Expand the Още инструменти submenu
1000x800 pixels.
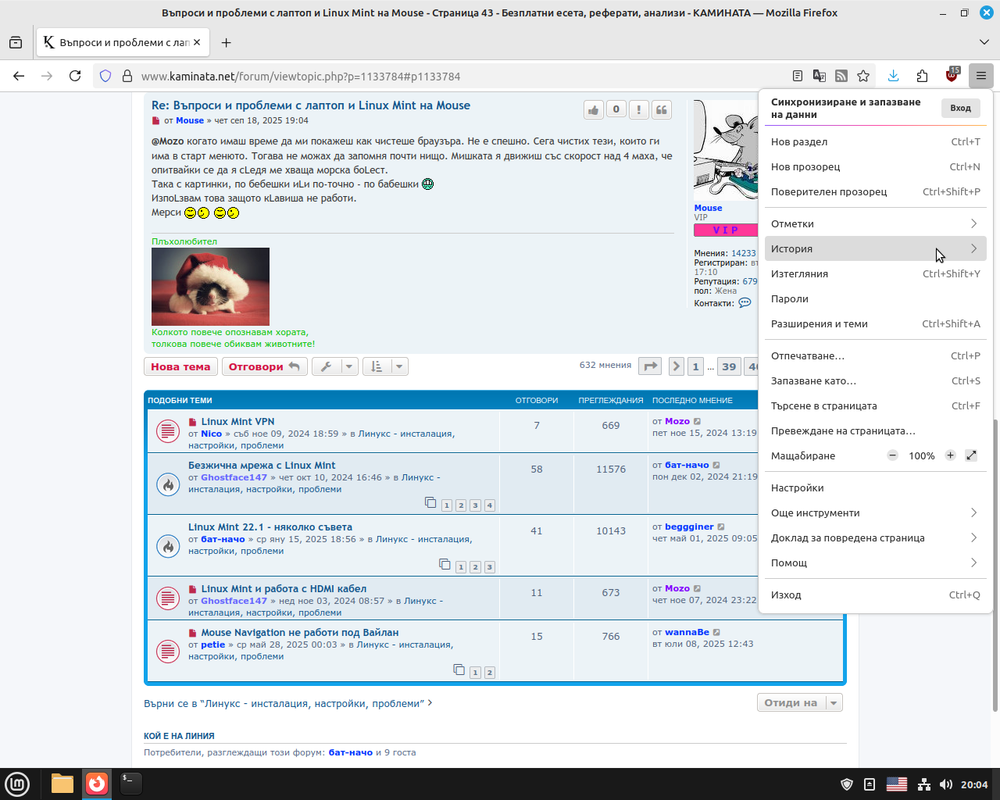[x=875, y=512]
